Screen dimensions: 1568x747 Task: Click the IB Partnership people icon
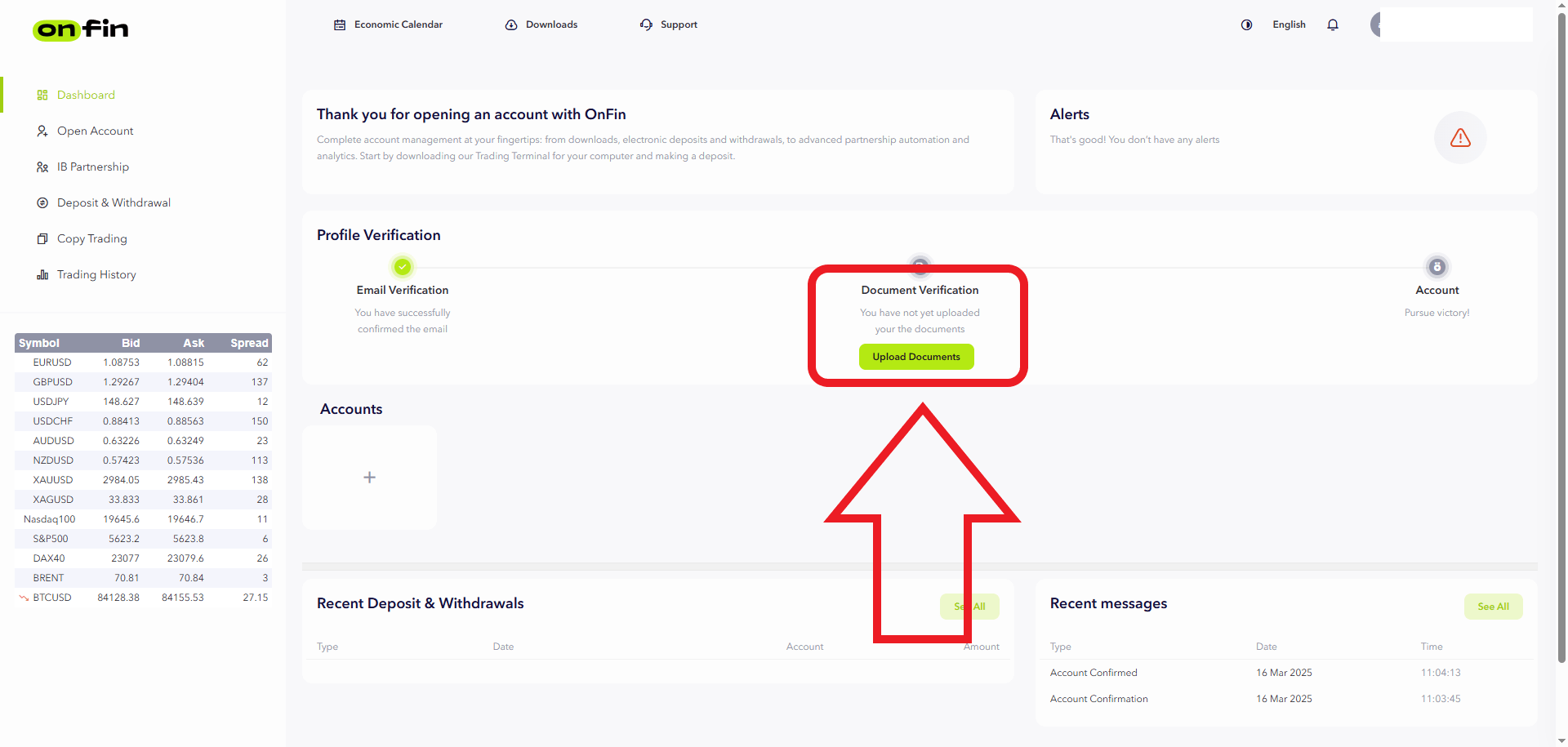[x=42, y=167]
